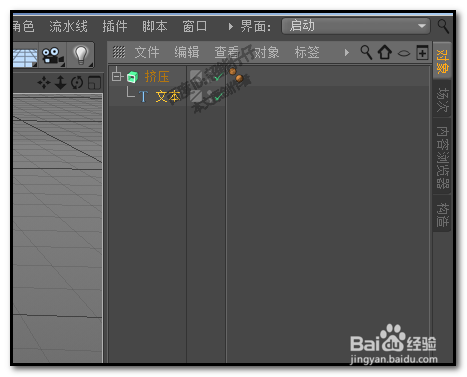The height and width of the screenshot is (377, 467).
Task: Open the 脚本 menu
Action: pyautogui.click(x=155, y=26)
